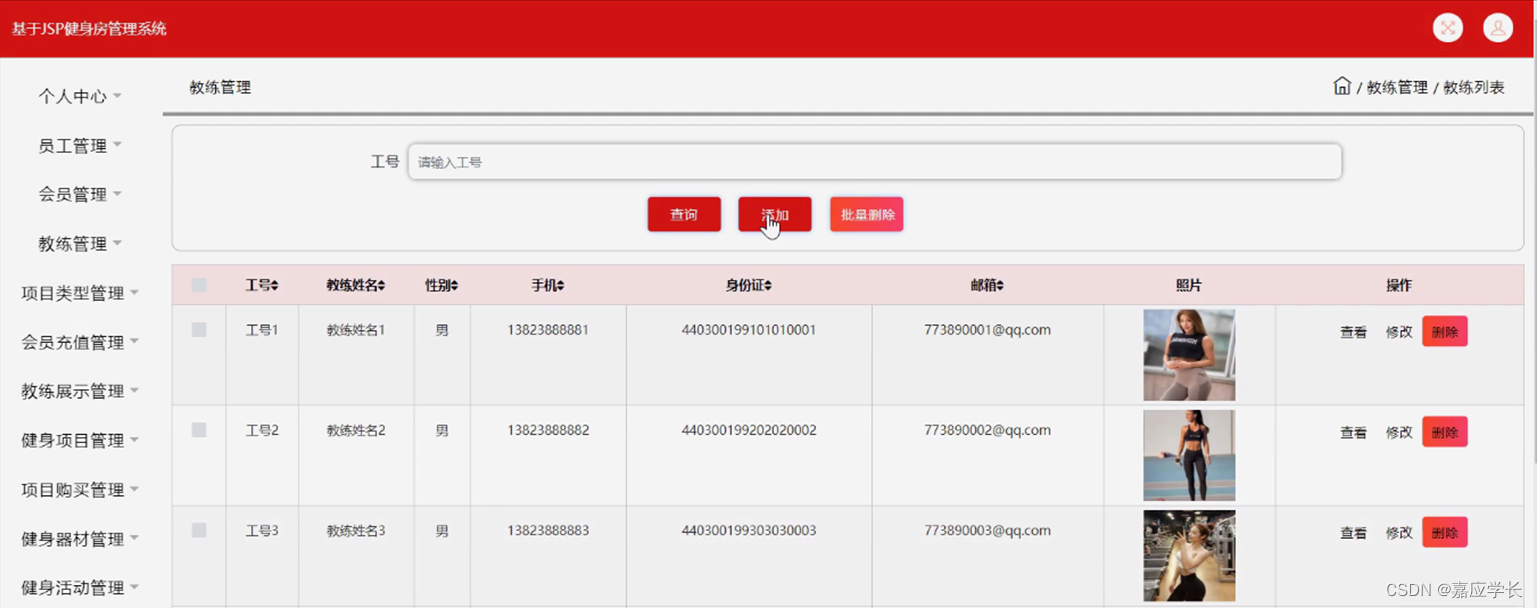This screenshot has height=608, width=1538.
Task: Tick the checkbox for row 工号2
Action: click(x=199, y=430)
